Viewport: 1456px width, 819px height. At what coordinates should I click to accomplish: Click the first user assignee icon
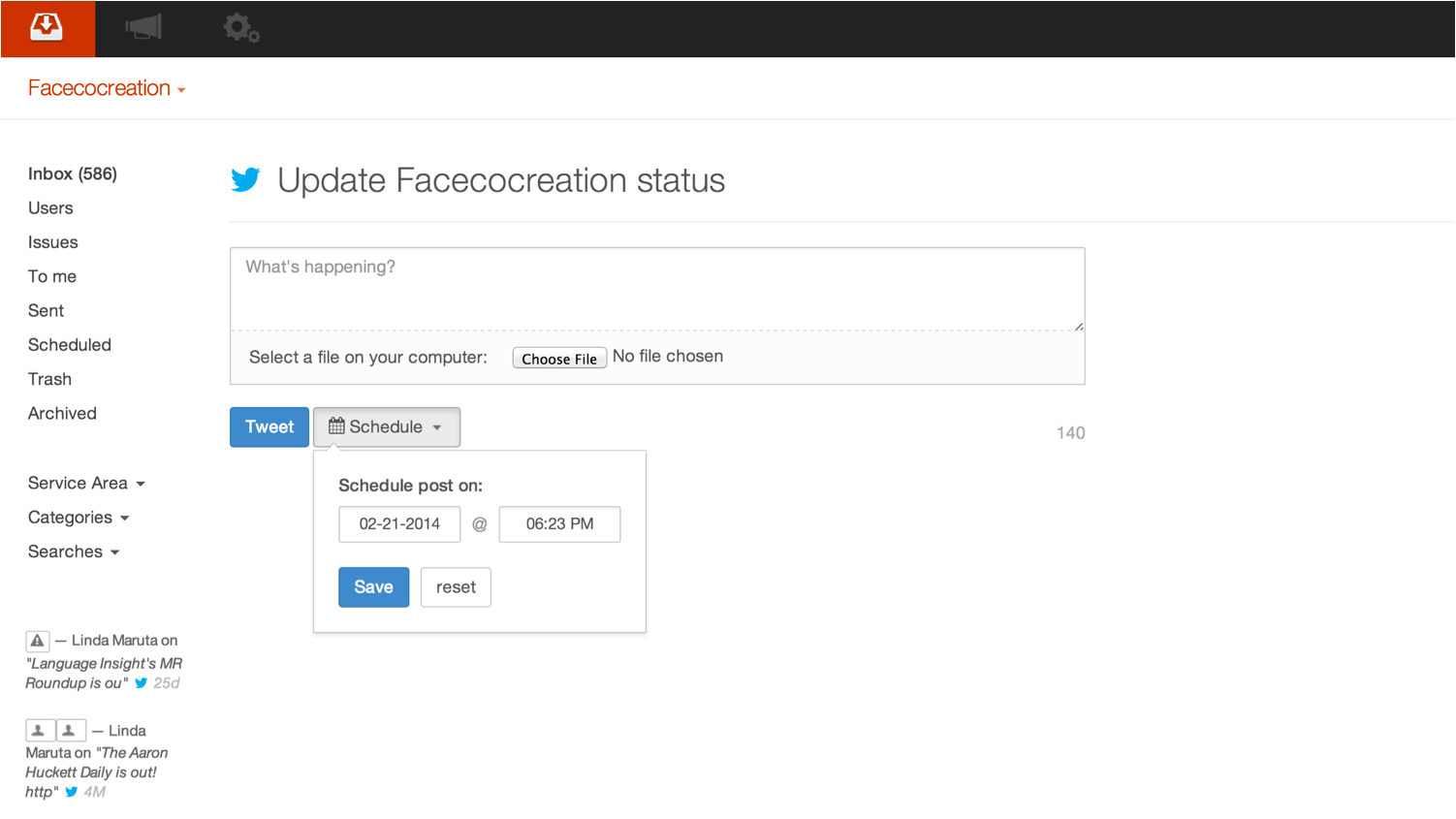click(x=39, y=731)
